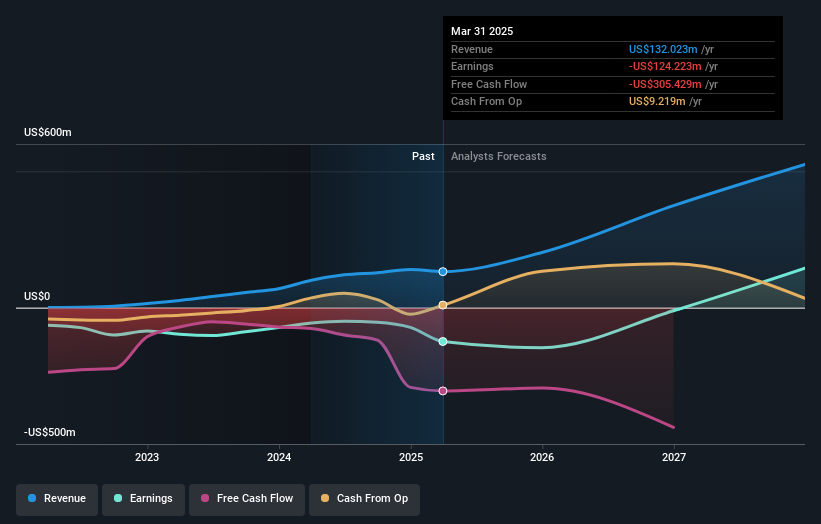Click the 2027 x-axis label
The width and height of the screenshot is (821, 524).
click(674, 457)
